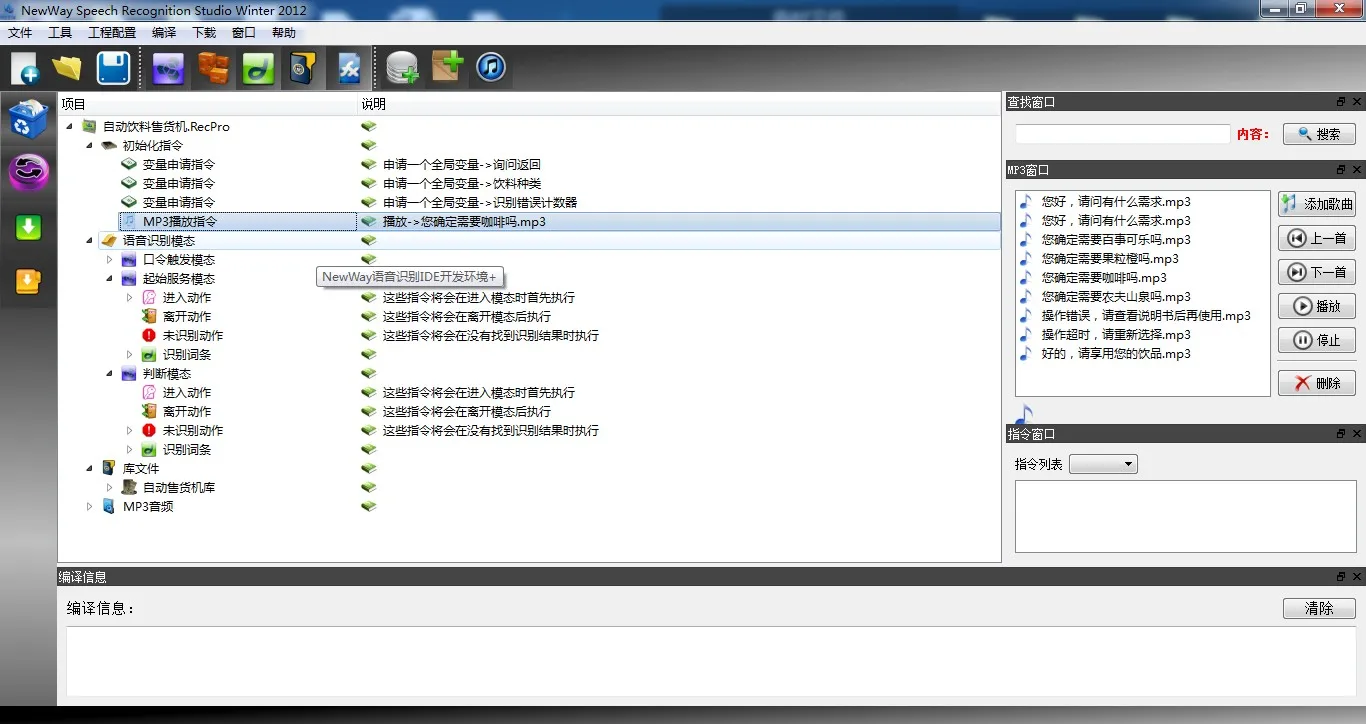Click the new project document-plus icon
The image size is (1366, 724).
pyautogui.click(x=25, y=68)
